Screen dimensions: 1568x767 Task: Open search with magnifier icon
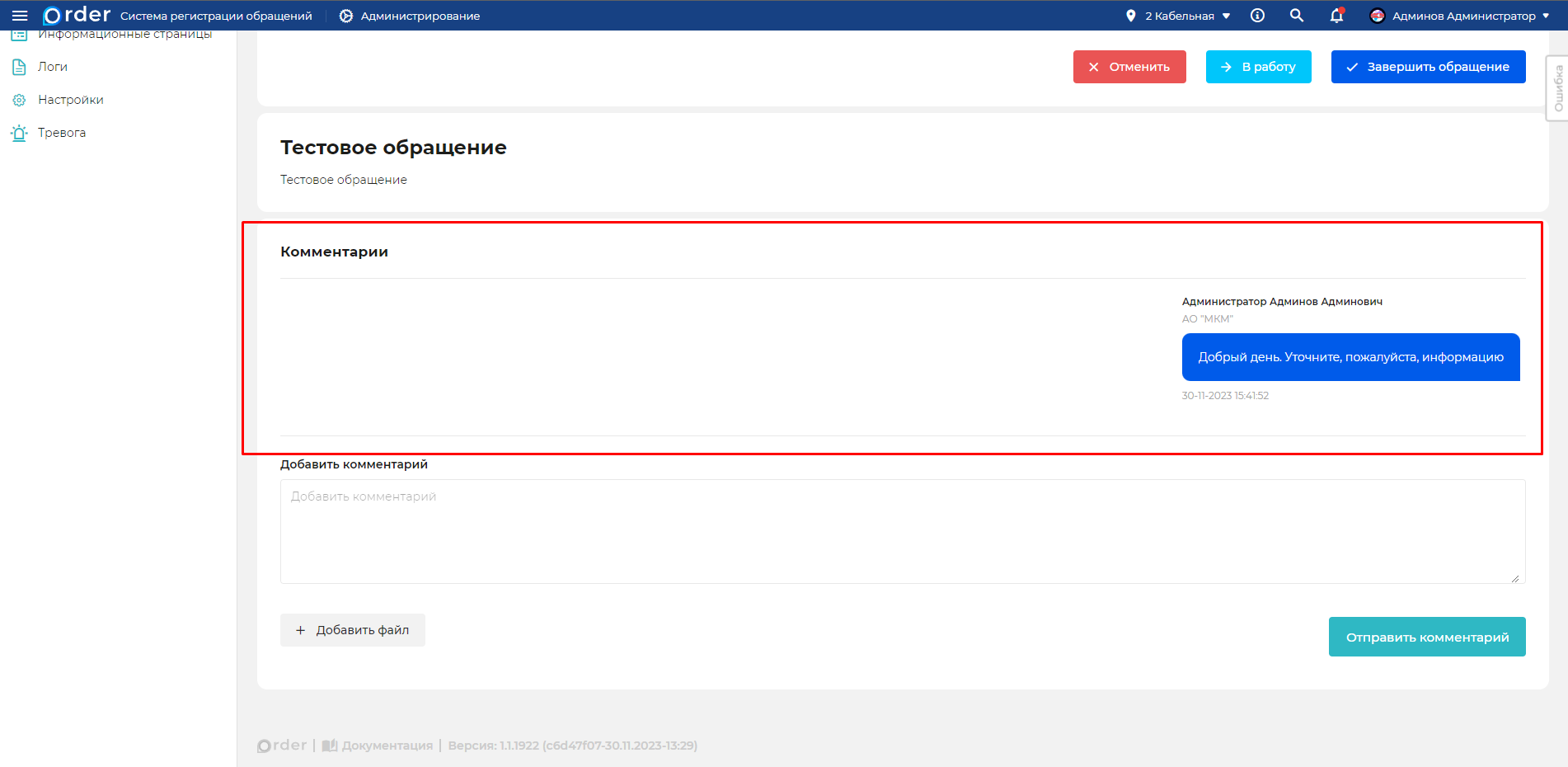coord(1297,16)
